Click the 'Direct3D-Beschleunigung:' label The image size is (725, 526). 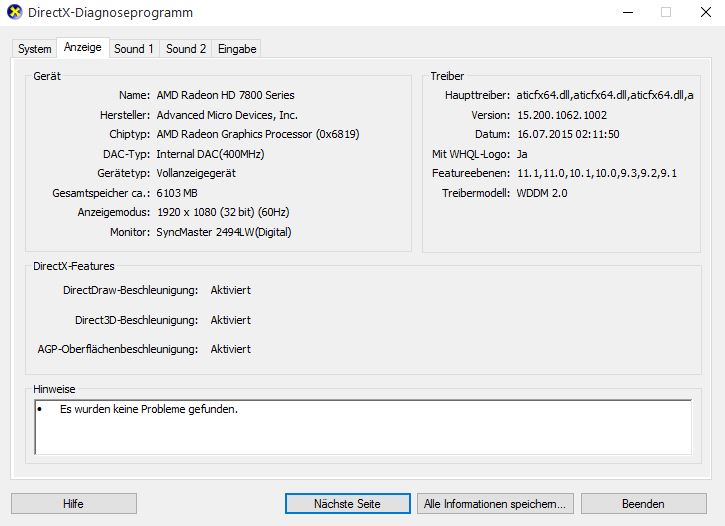coord(136,320)
